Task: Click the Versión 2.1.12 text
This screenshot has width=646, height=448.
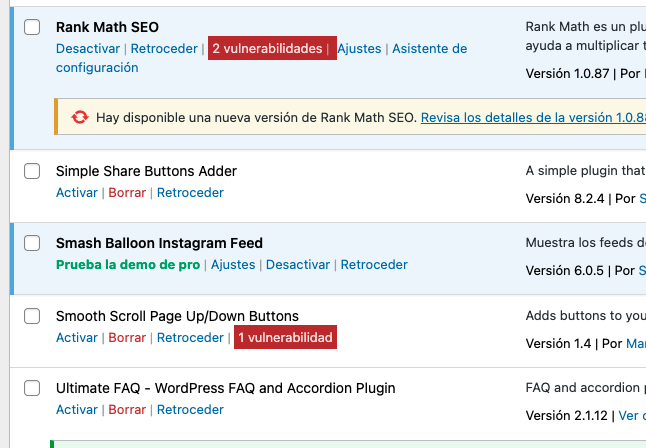Action: pyautogui.click(x=566, y=416)
